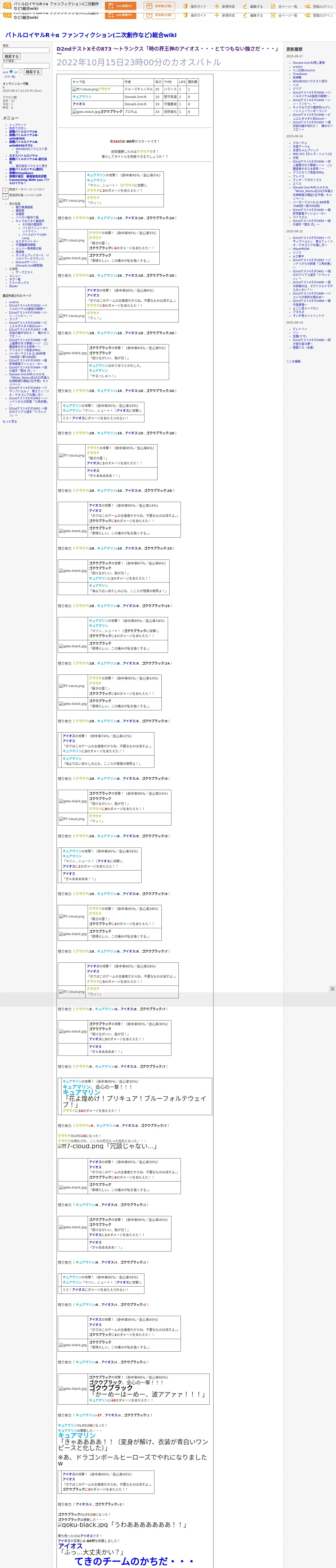Open the (タグ一覧) link below tag search
Screen dimensions: 336x1568
10,77
